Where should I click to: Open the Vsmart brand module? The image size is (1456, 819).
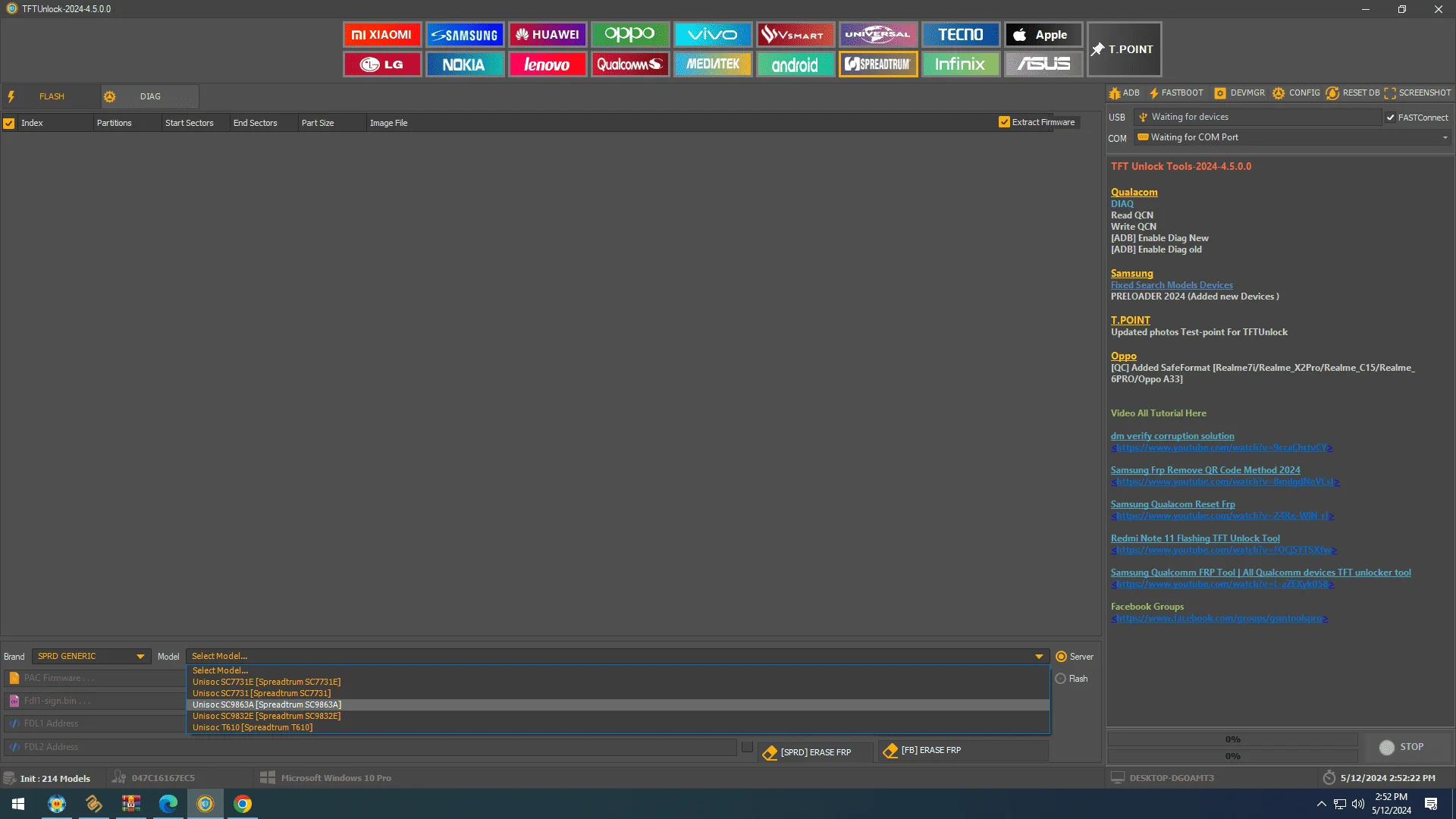coord(795,35)
